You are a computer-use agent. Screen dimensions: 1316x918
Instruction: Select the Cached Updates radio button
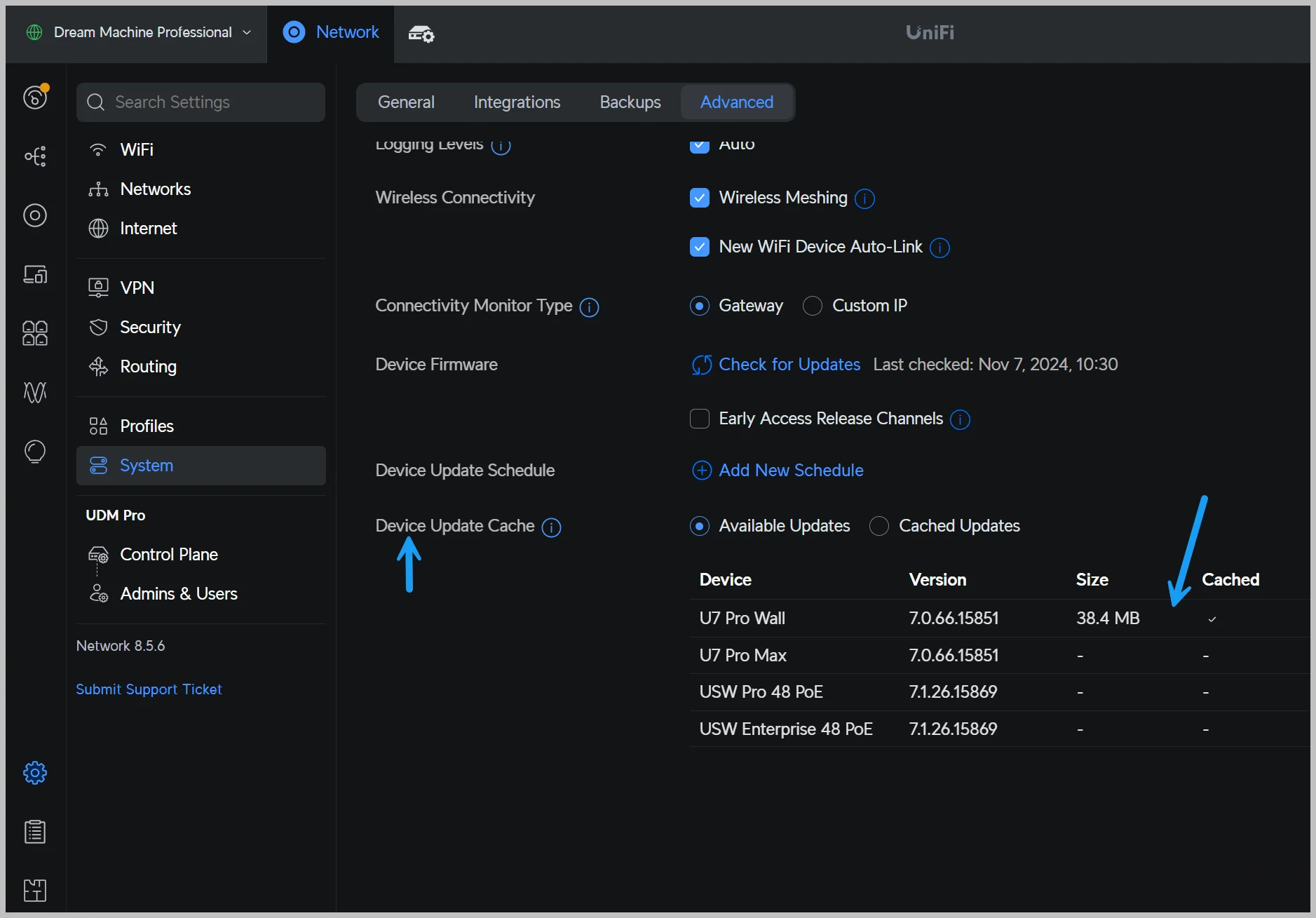[x=879, y=526]
